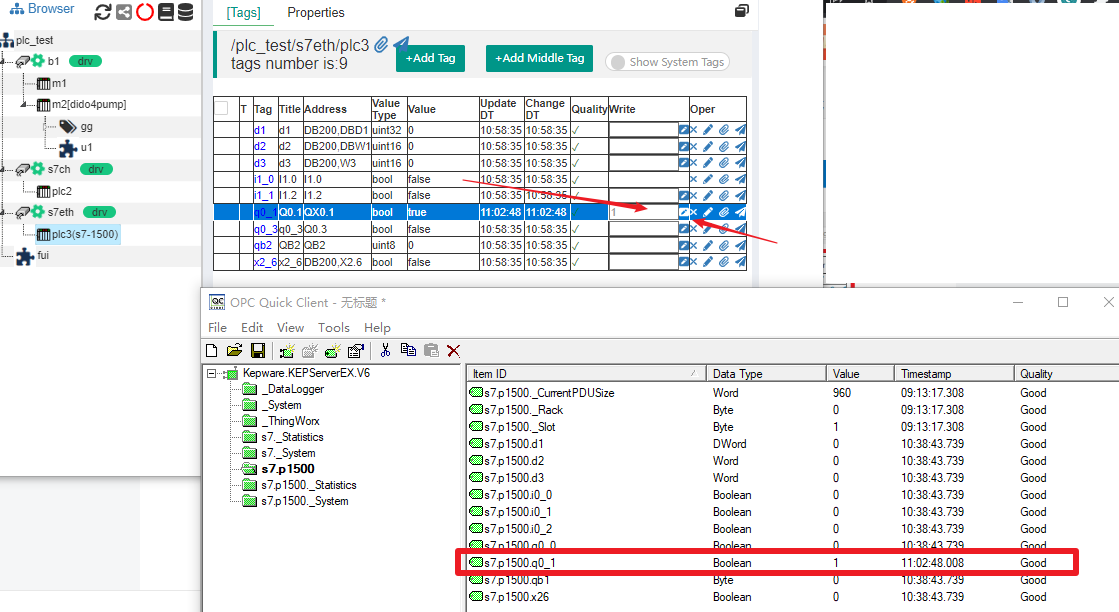This screenshot has height=612, width=1119.
Task: Switch to the [Tags] tab
Action: click(x=243, y=13)
